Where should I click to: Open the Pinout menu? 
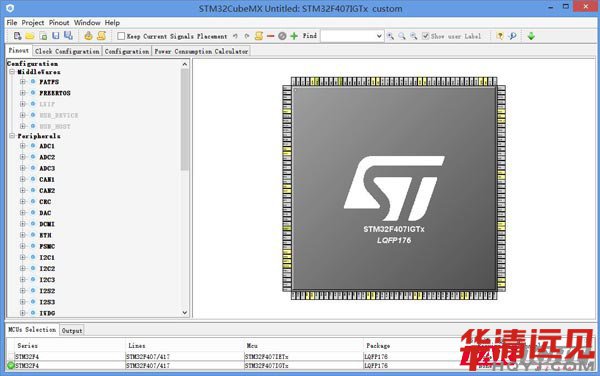click(x=59, y=23)
